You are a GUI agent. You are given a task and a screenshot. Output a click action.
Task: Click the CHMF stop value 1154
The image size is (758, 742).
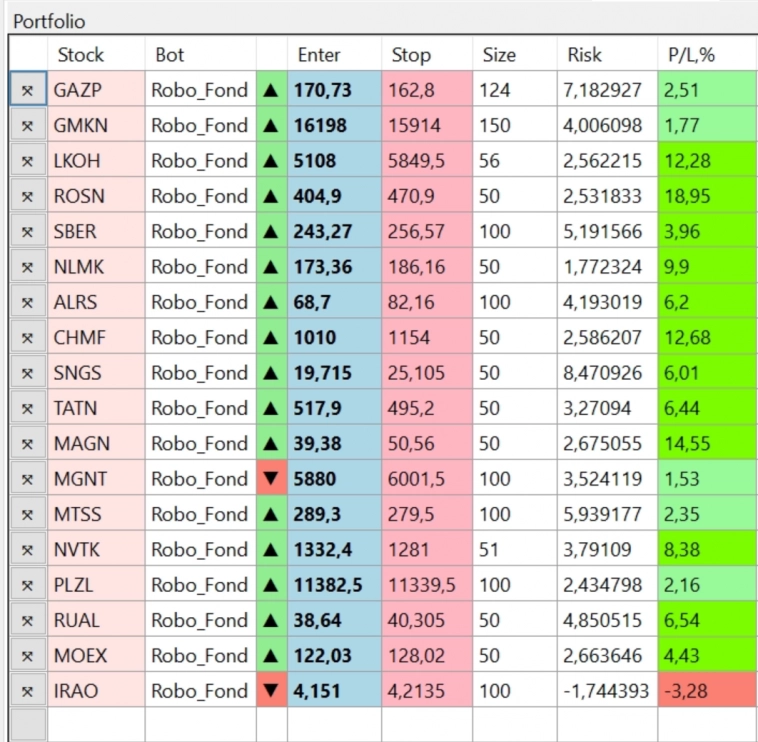coord(426,337)
